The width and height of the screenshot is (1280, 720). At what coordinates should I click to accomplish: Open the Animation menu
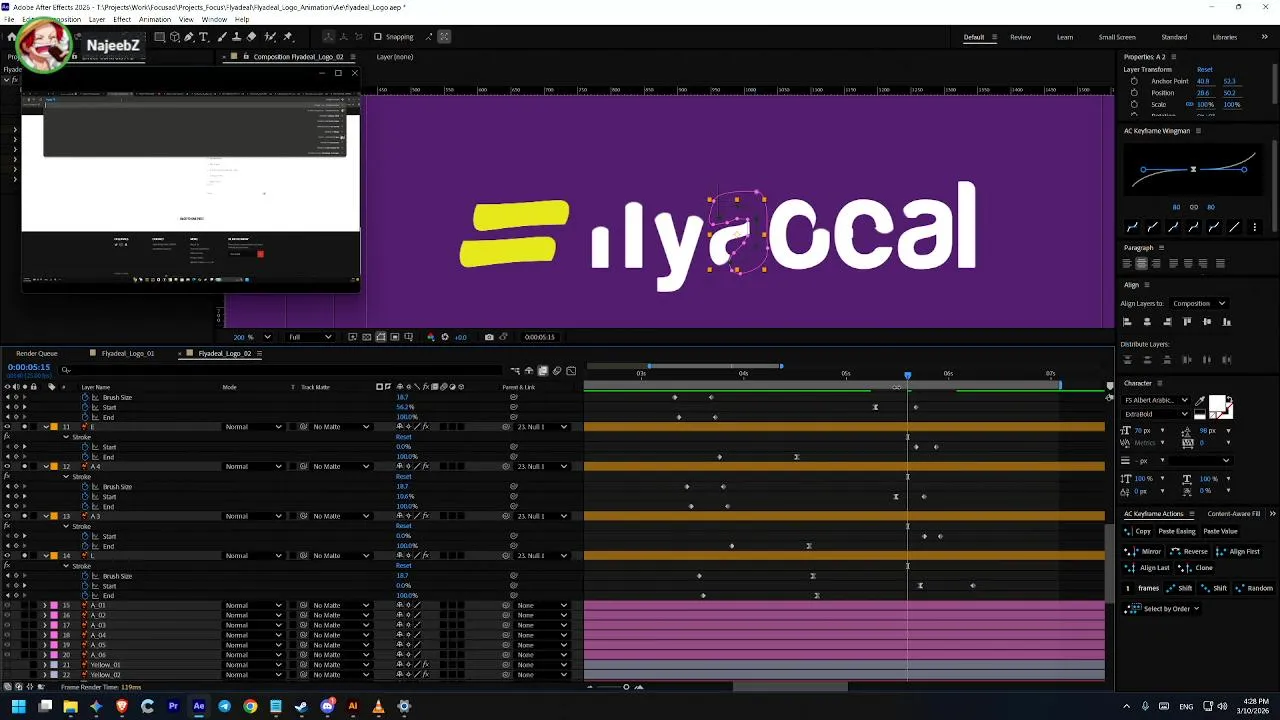coord(155,20)
